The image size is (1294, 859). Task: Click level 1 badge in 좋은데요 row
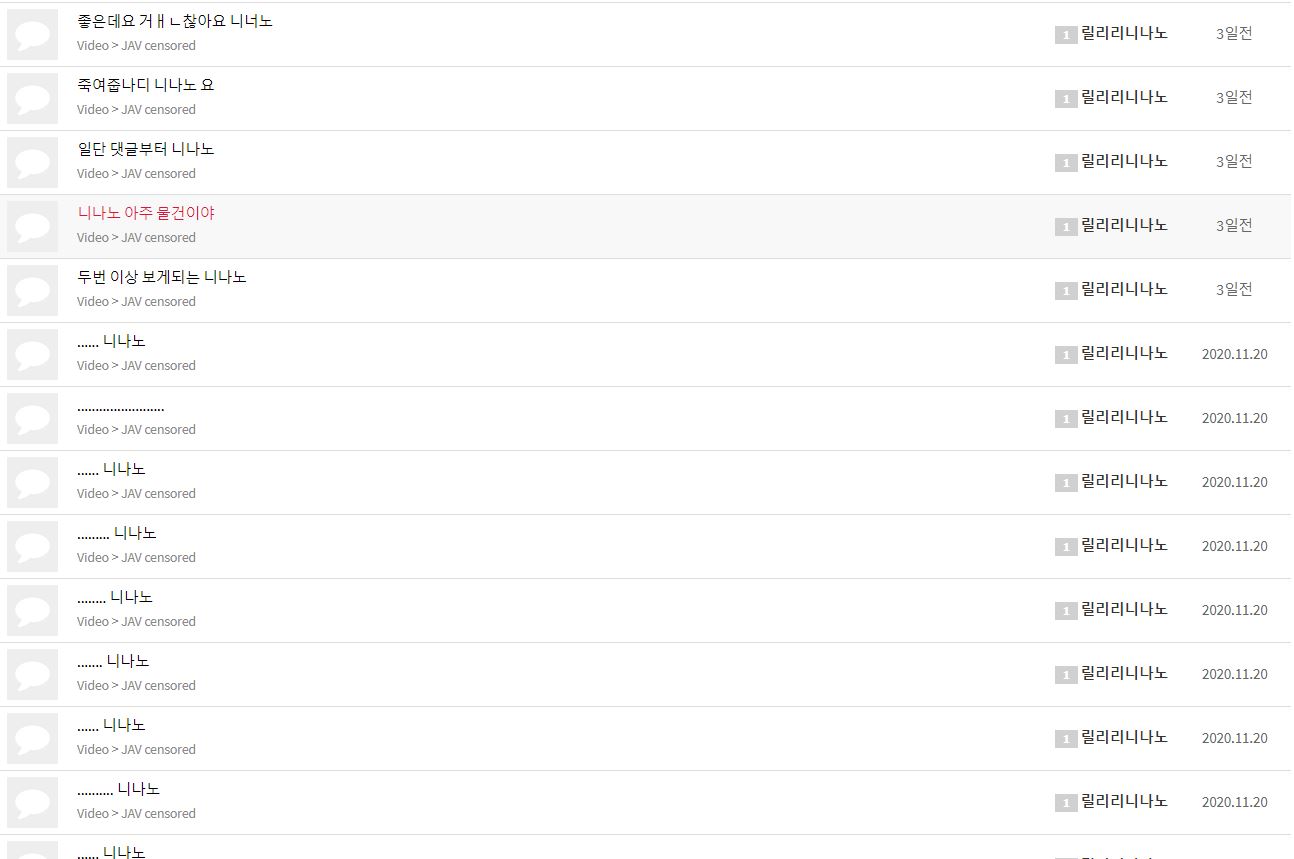point(1066,35)
